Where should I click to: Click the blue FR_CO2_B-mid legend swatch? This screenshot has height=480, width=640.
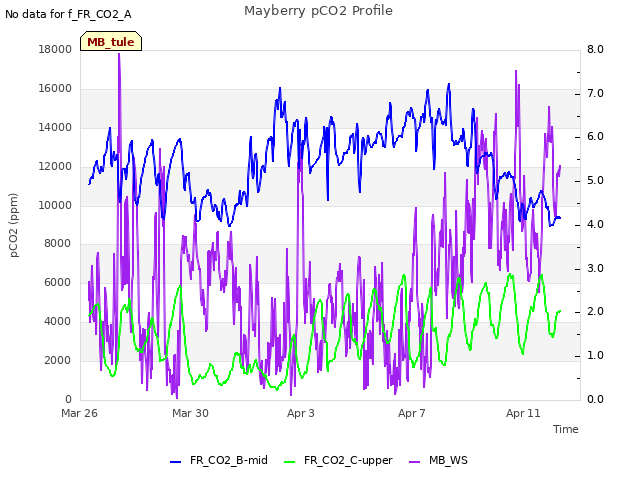tap(175, 462)
